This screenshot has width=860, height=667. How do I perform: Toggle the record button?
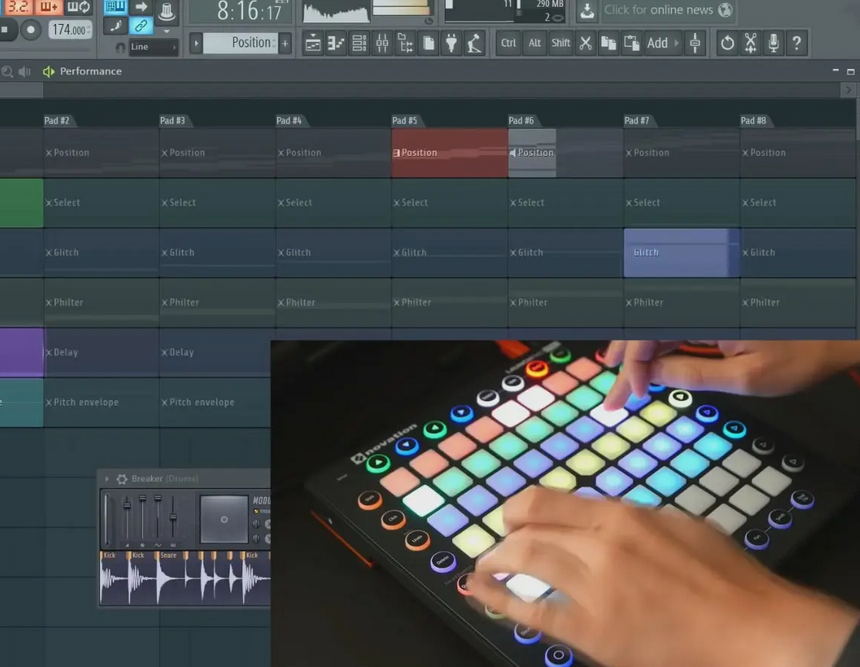coord(31,30)
